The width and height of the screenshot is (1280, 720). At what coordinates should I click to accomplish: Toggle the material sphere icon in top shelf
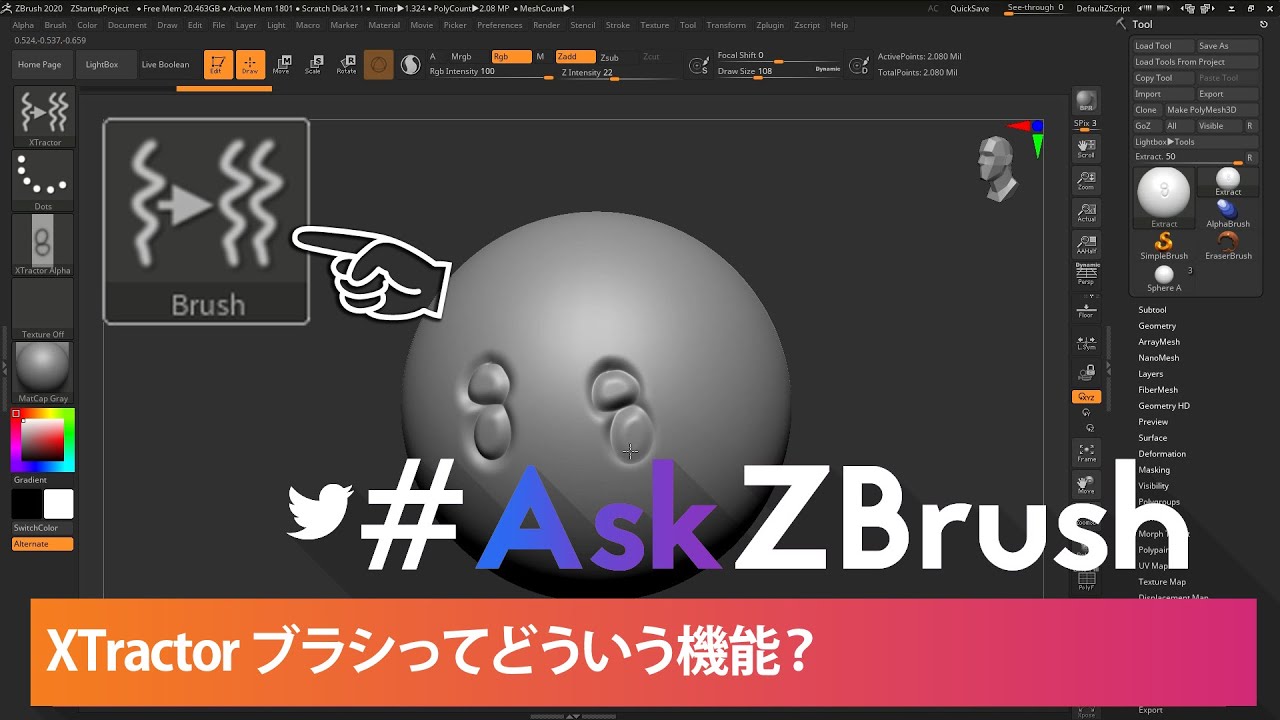tap(378, 65)
